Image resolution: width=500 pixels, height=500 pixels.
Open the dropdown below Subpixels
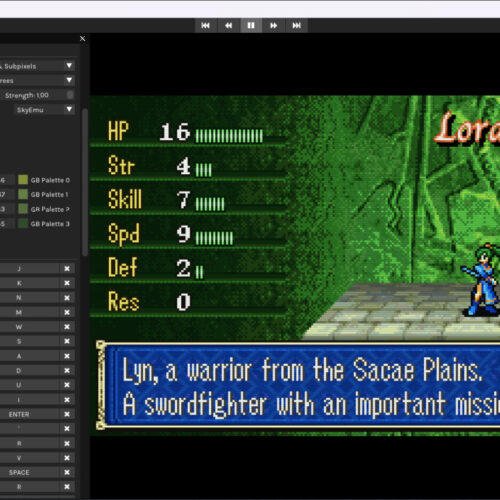coord(37,80)
